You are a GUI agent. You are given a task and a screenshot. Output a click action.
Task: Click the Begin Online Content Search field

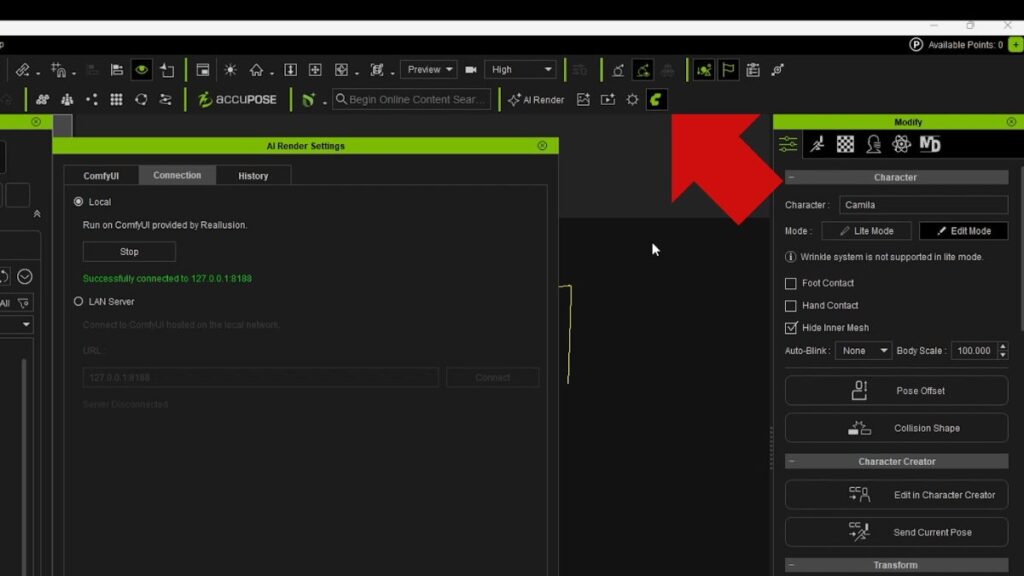click(411, 99)
